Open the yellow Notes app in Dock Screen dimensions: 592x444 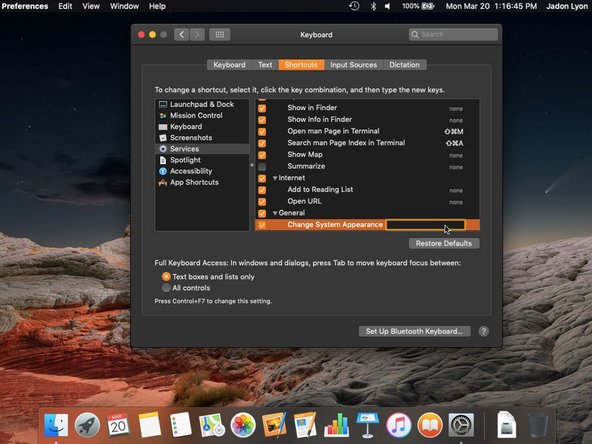coord(150,425)
